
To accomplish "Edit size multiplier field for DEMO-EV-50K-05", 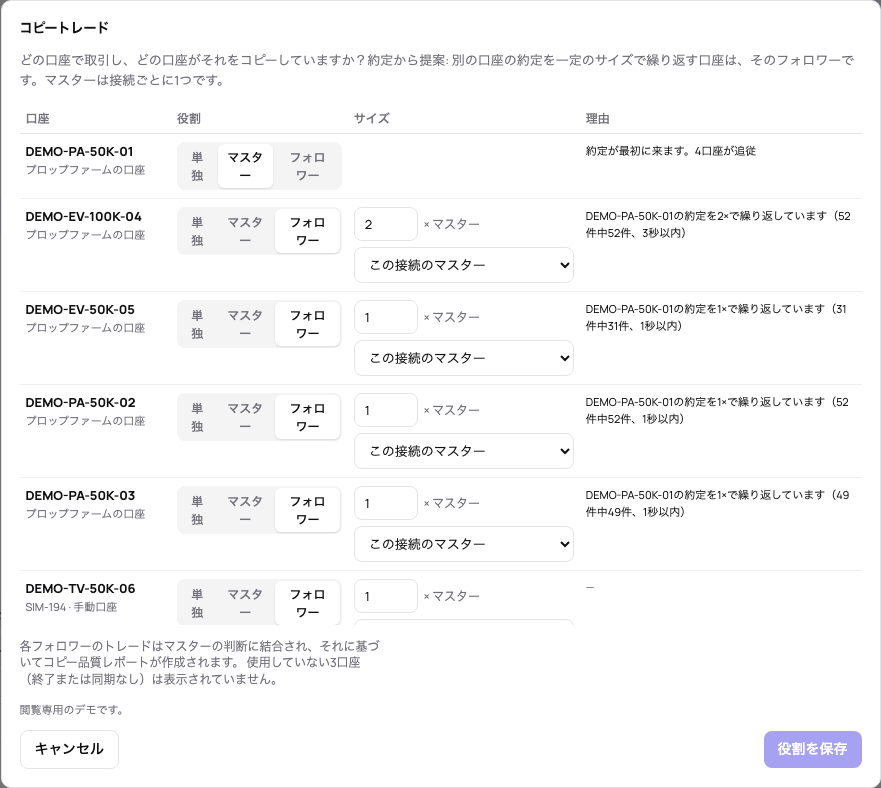I will tap(386, 318).
